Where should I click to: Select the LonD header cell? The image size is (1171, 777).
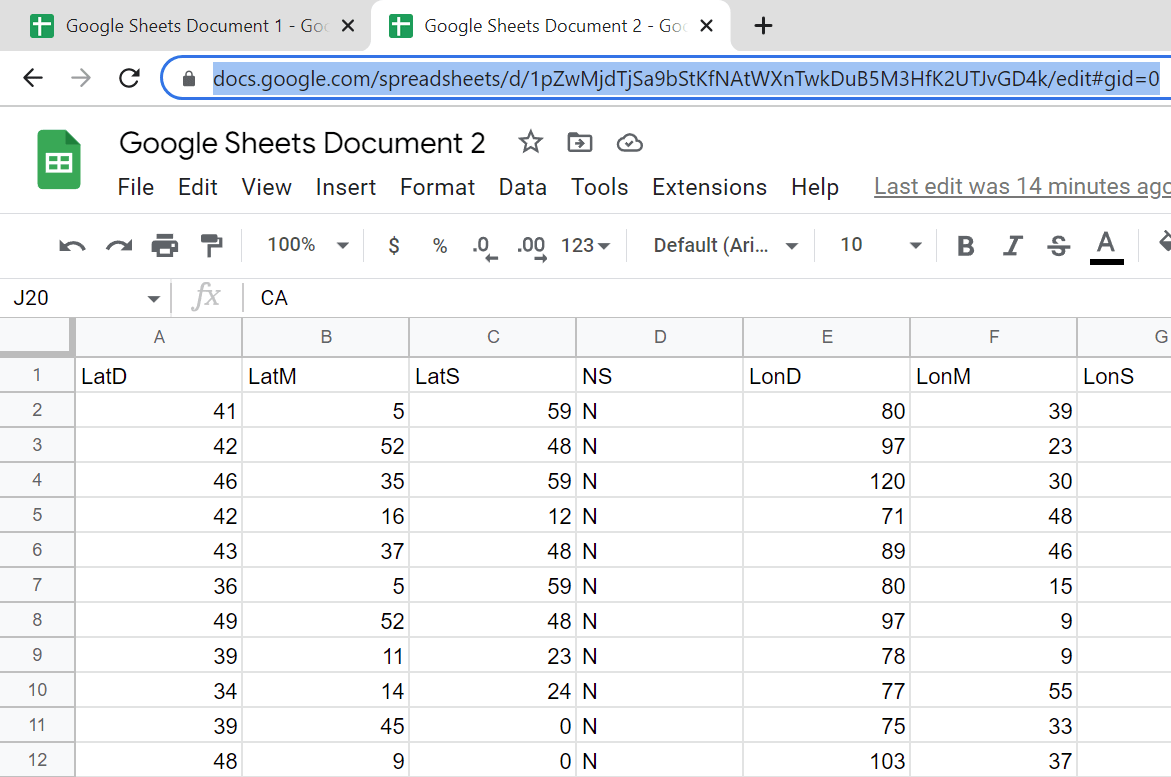827,375
